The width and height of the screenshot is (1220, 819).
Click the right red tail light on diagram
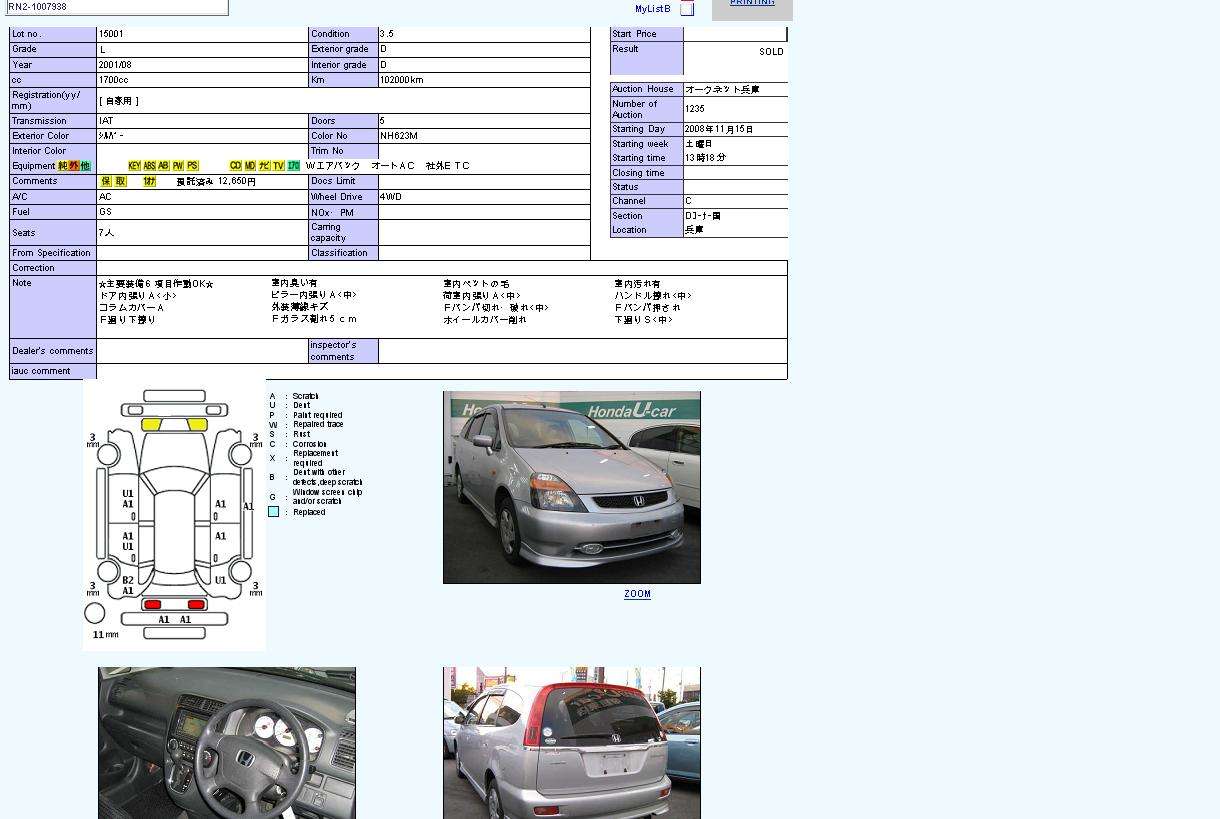(196, 605)
